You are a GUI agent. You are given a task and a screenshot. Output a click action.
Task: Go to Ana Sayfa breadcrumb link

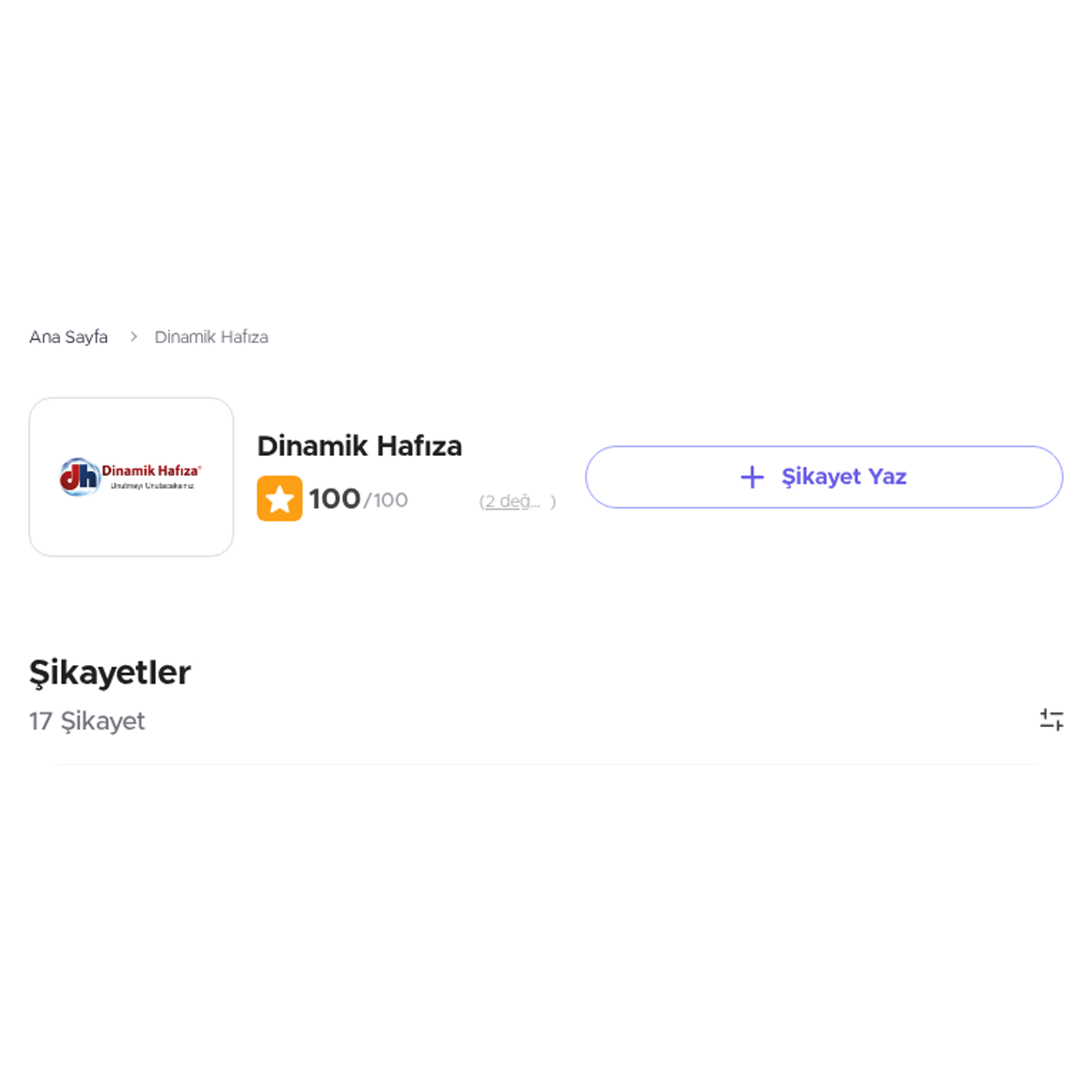pos(68,337)
